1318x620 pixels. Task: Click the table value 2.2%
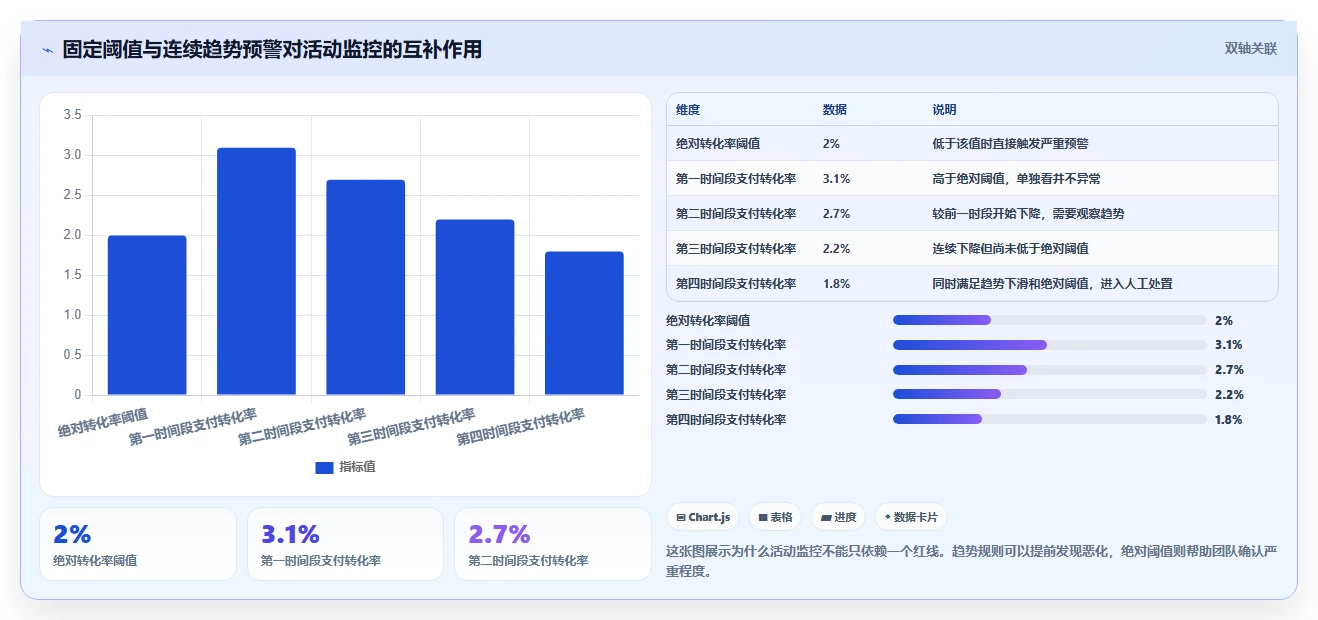[x=836, y=249]
